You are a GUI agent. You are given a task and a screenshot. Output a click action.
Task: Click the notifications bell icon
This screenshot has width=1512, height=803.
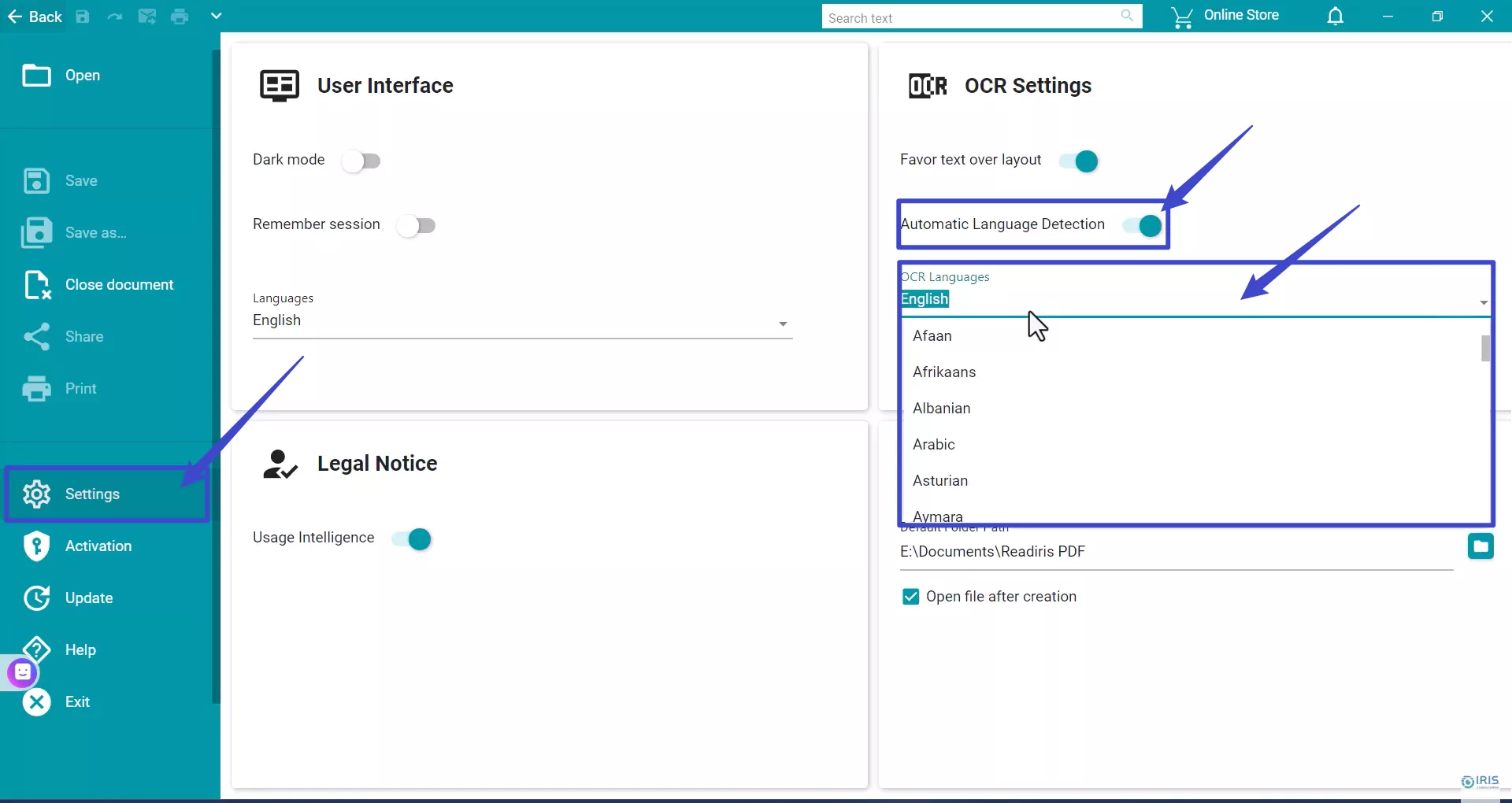1336,16
